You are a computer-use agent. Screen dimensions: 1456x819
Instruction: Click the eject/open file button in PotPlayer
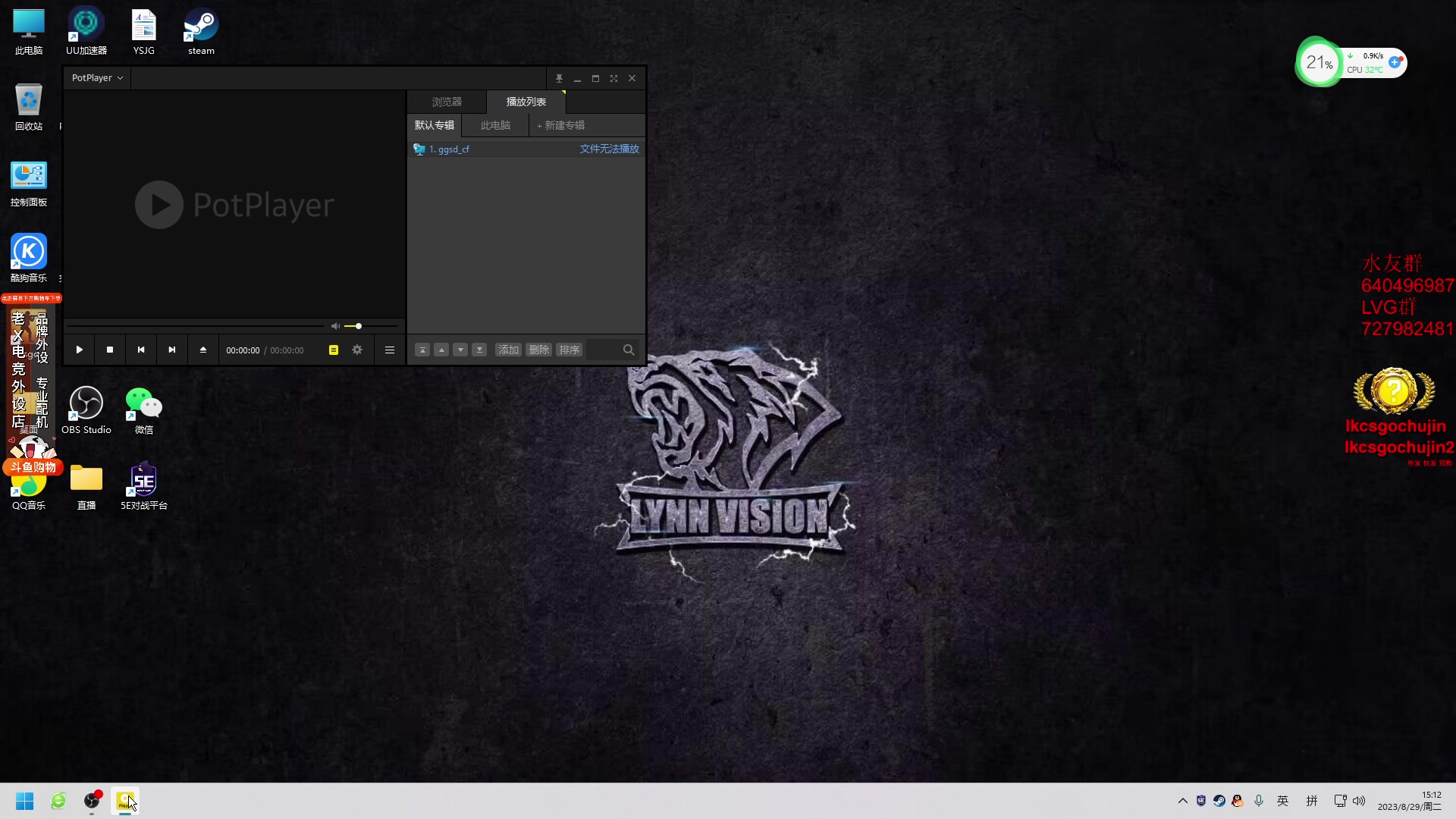[x=203, y=350]
